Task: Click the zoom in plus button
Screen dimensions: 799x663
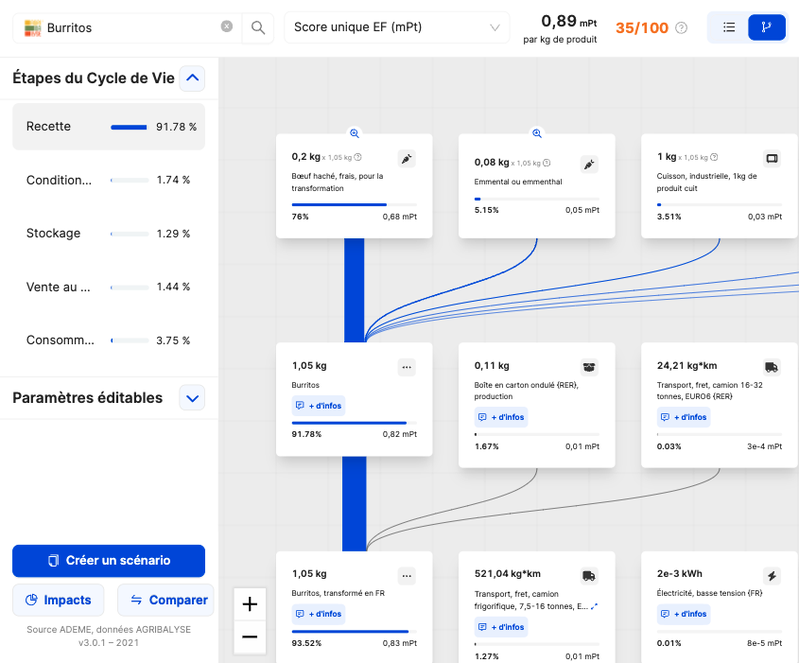Action: coord(250,604)
